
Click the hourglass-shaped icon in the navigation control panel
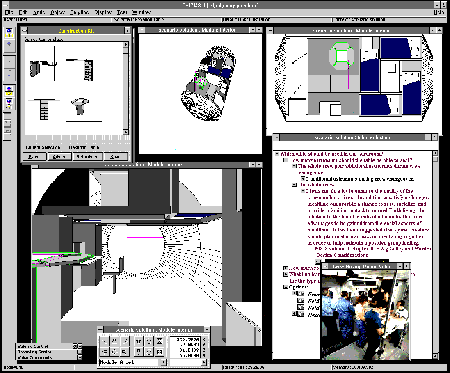159,341
